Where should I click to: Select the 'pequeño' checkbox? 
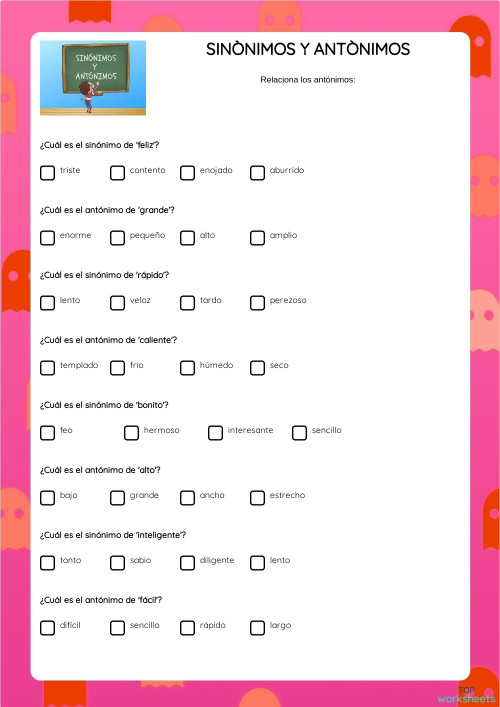pos(117,238)
